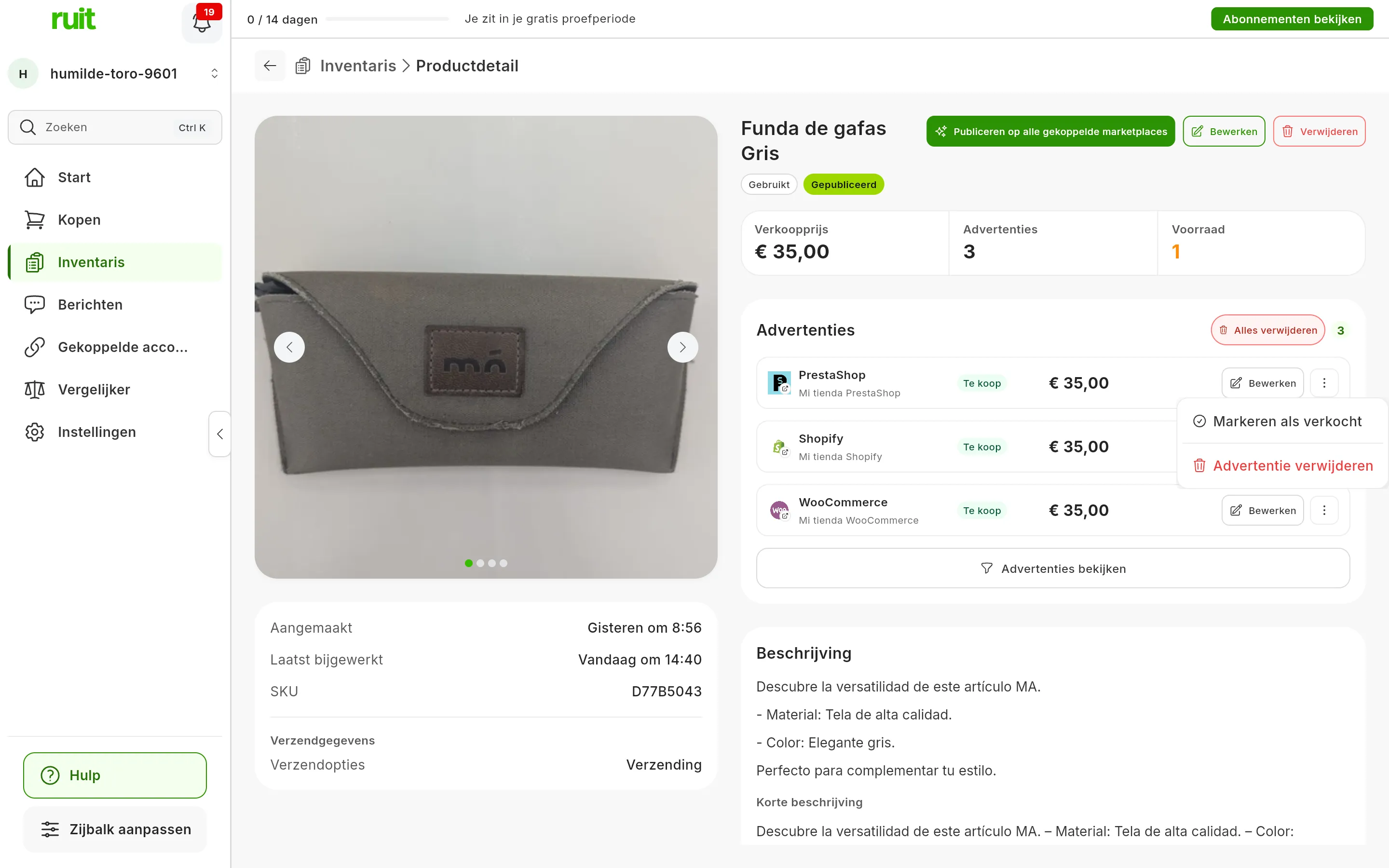
Task: Open the PrestaShop store icon
Action: click(x=779, y=383)
